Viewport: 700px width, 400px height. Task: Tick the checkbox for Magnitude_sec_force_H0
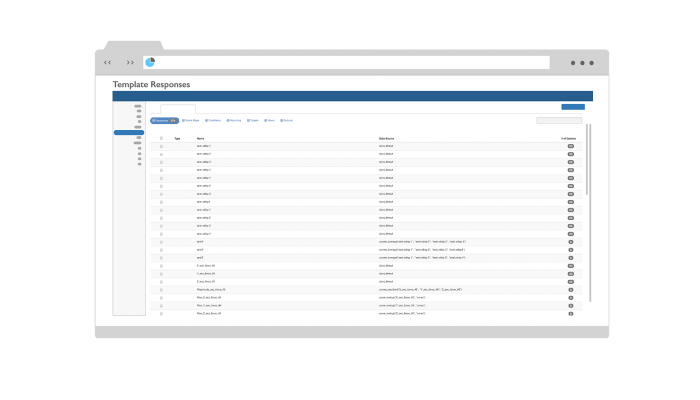(161, 290)
